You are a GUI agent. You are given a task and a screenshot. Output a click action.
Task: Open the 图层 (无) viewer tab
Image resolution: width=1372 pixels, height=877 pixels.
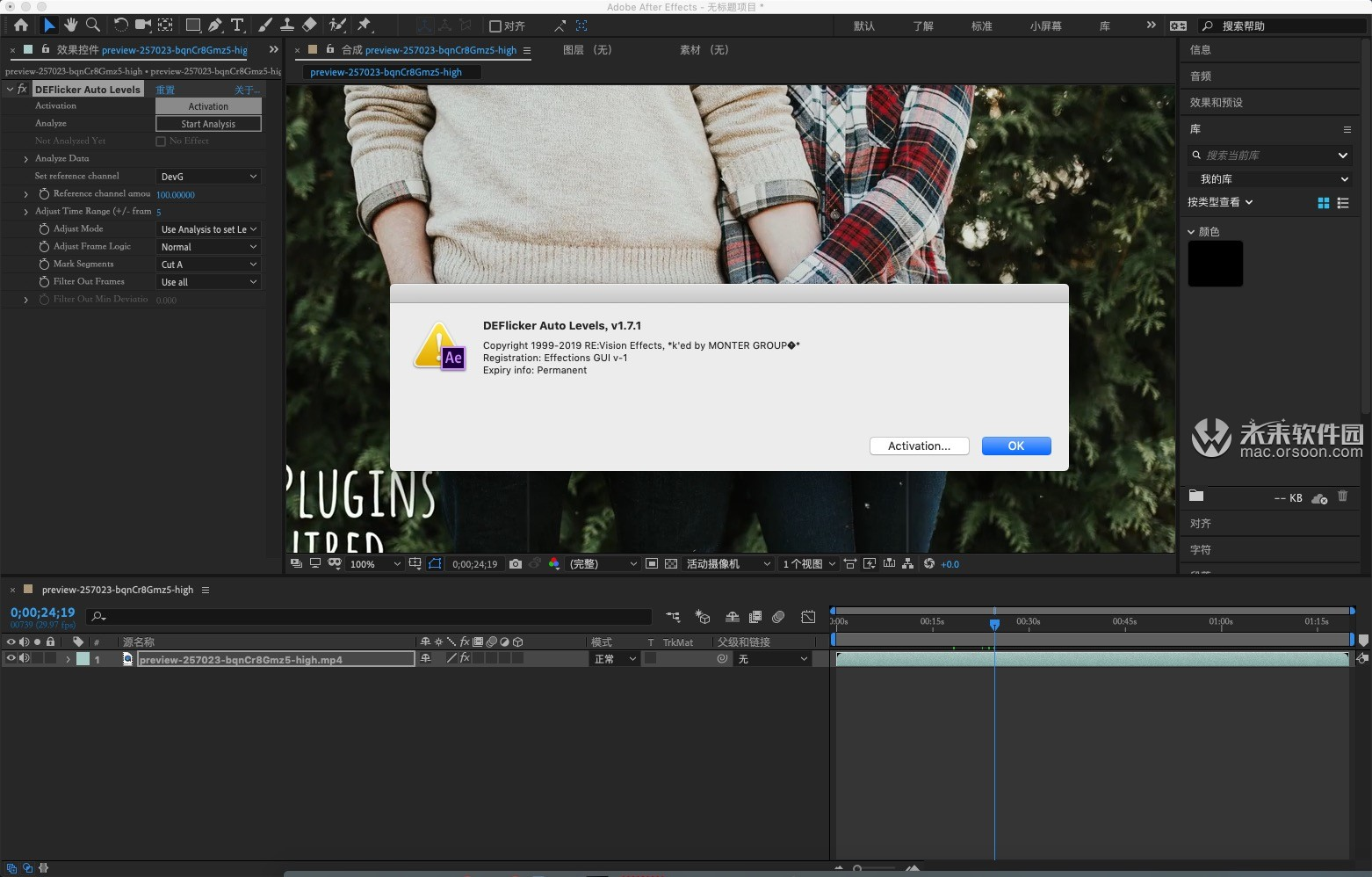tap(587, 50)
